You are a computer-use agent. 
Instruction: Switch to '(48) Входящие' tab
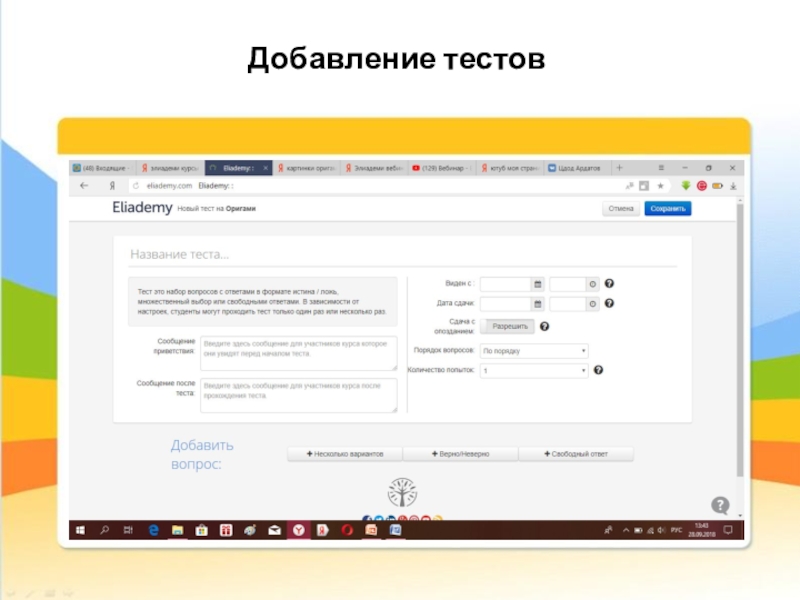pyautogui.click(x=102, y=168)
